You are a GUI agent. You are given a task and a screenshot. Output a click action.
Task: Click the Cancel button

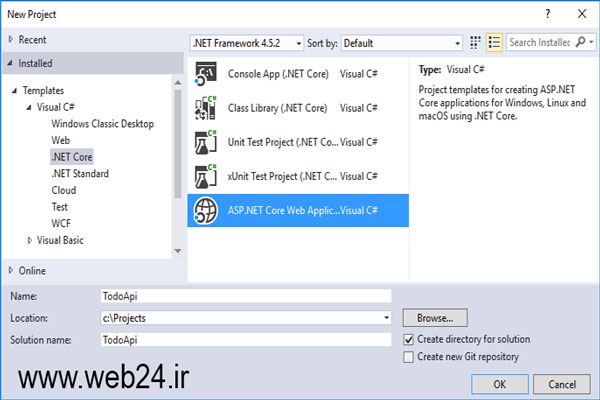562,384
